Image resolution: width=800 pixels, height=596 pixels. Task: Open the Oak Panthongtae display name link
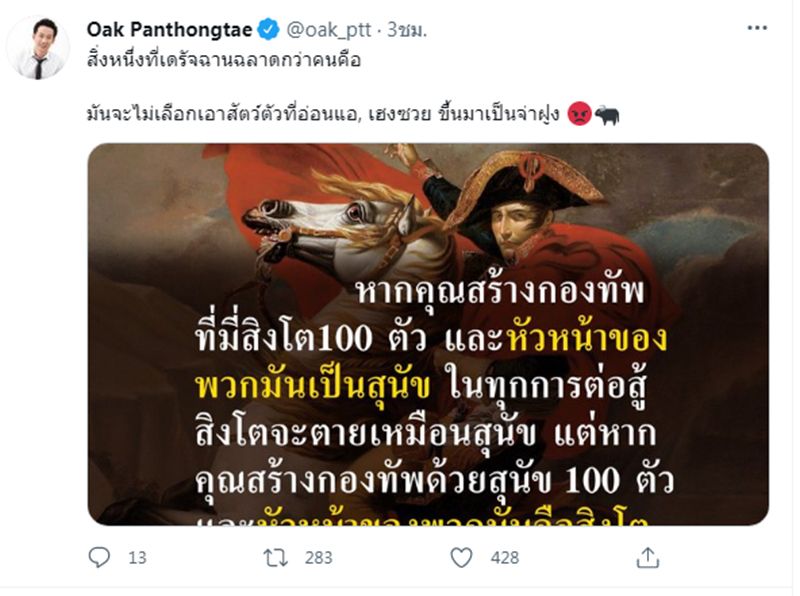click(x=169, y=30)
